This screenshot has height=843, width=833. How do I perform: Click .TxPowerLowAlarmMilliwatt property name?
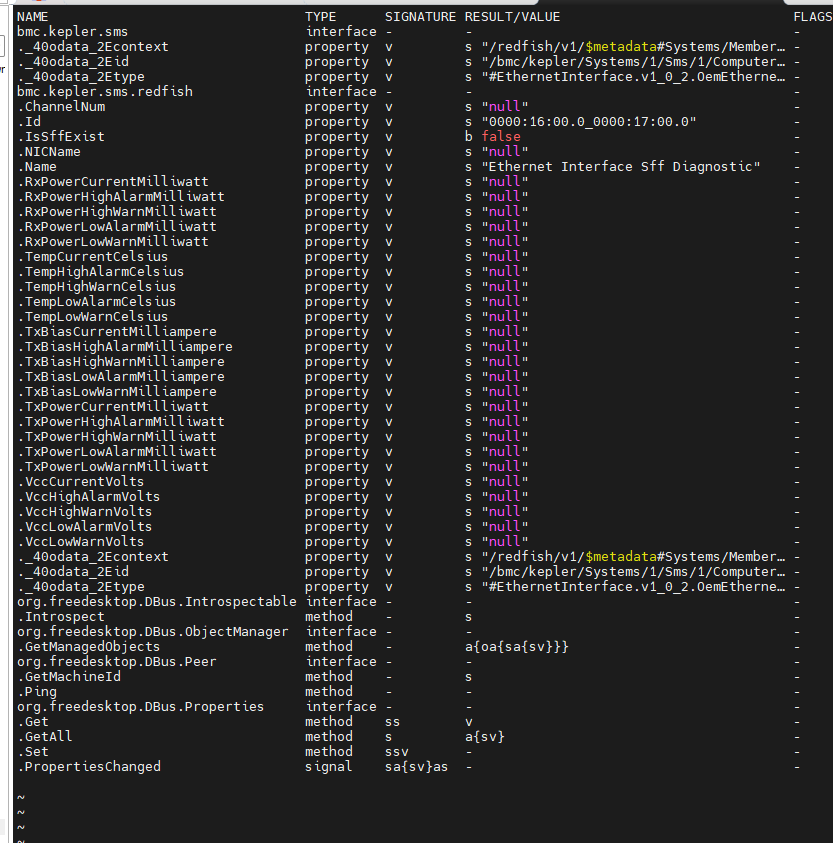[x=117, y=452]
